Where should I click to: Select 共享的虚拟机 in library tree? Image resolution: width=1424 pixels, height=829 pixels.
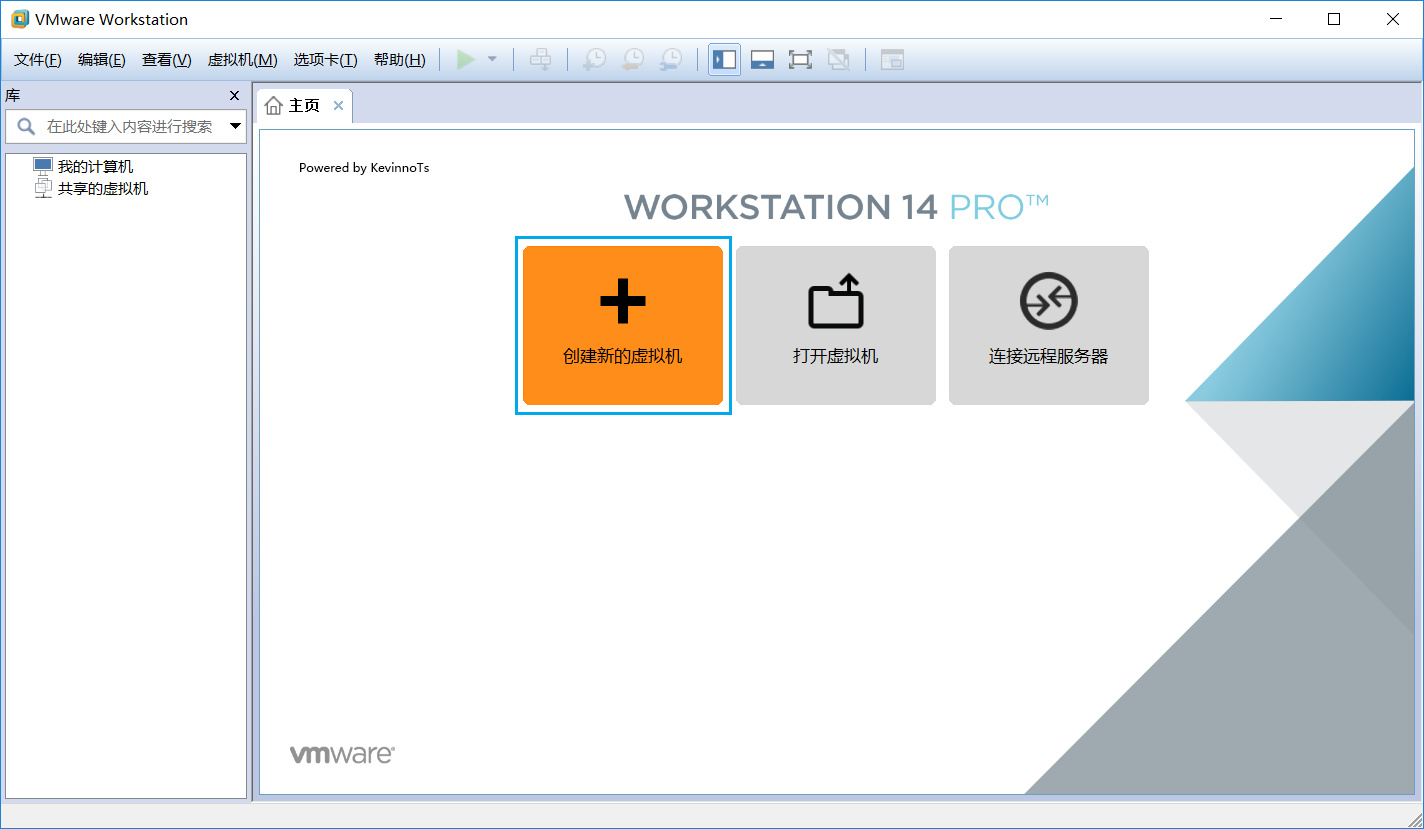pyautogui.click(x=103, y=188)
